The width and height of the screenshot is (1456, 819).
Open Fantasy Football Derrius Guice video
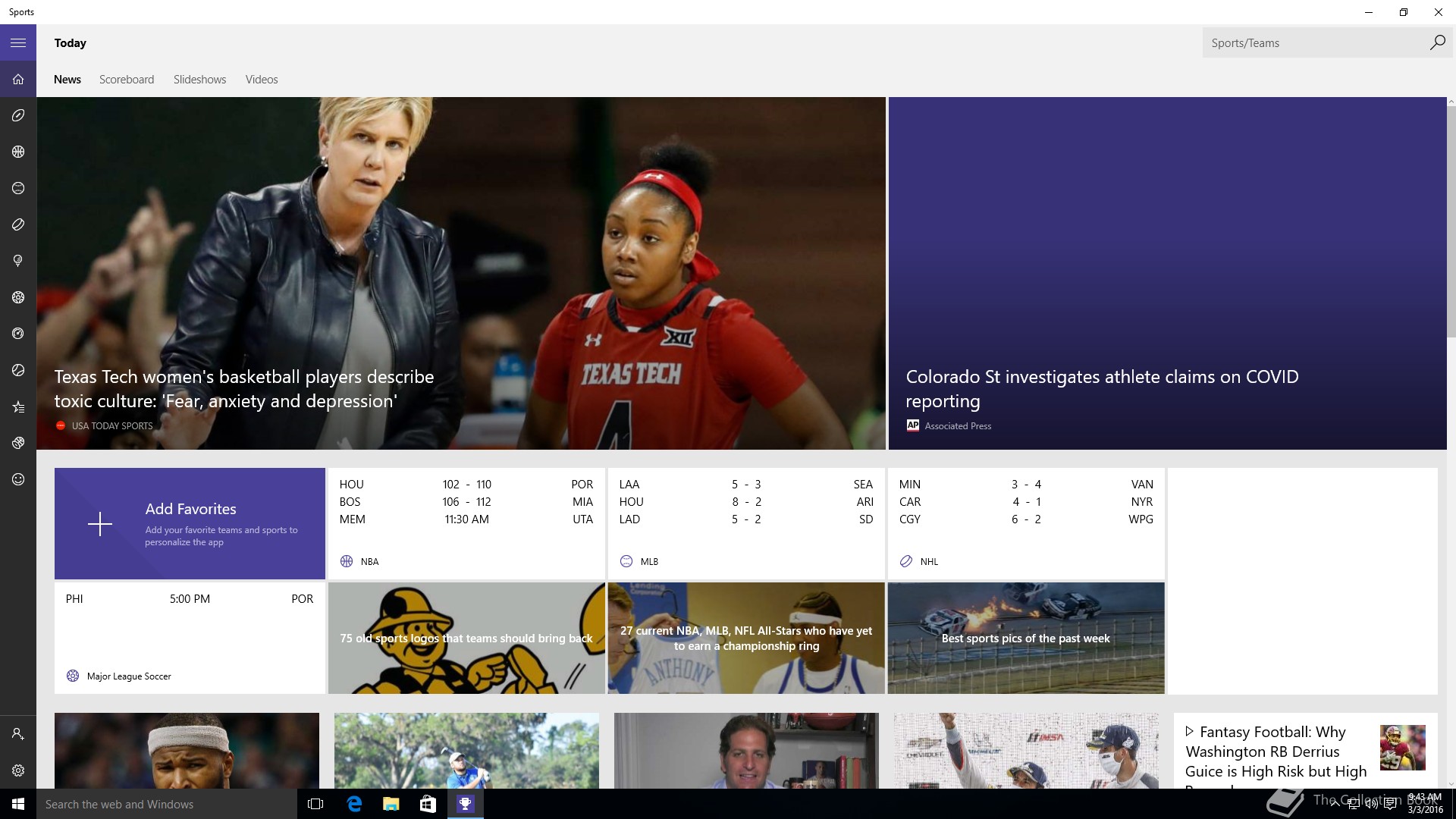pos(1305,751)
